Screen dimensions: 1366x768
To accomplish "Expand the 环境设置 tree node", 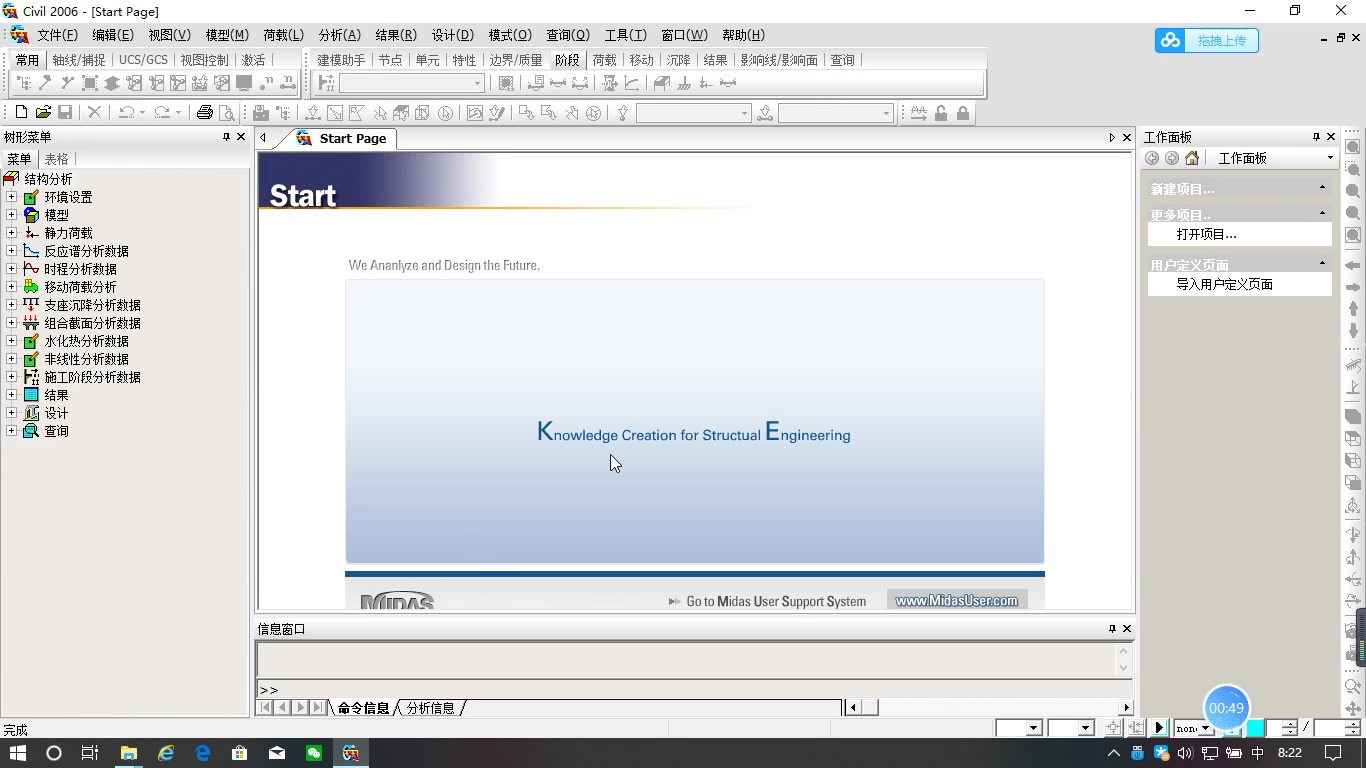I will tap(12, 197).
